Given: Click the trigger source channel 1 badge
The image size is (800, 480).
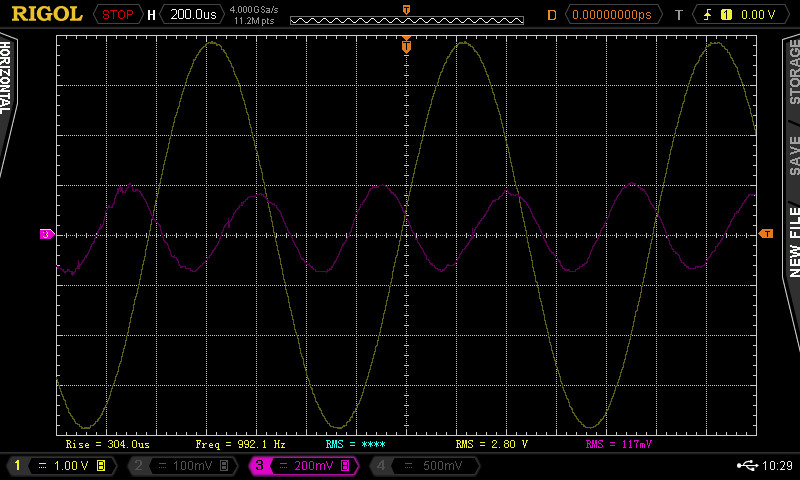Looking at the screenshot, I should (x=726, y=15).
